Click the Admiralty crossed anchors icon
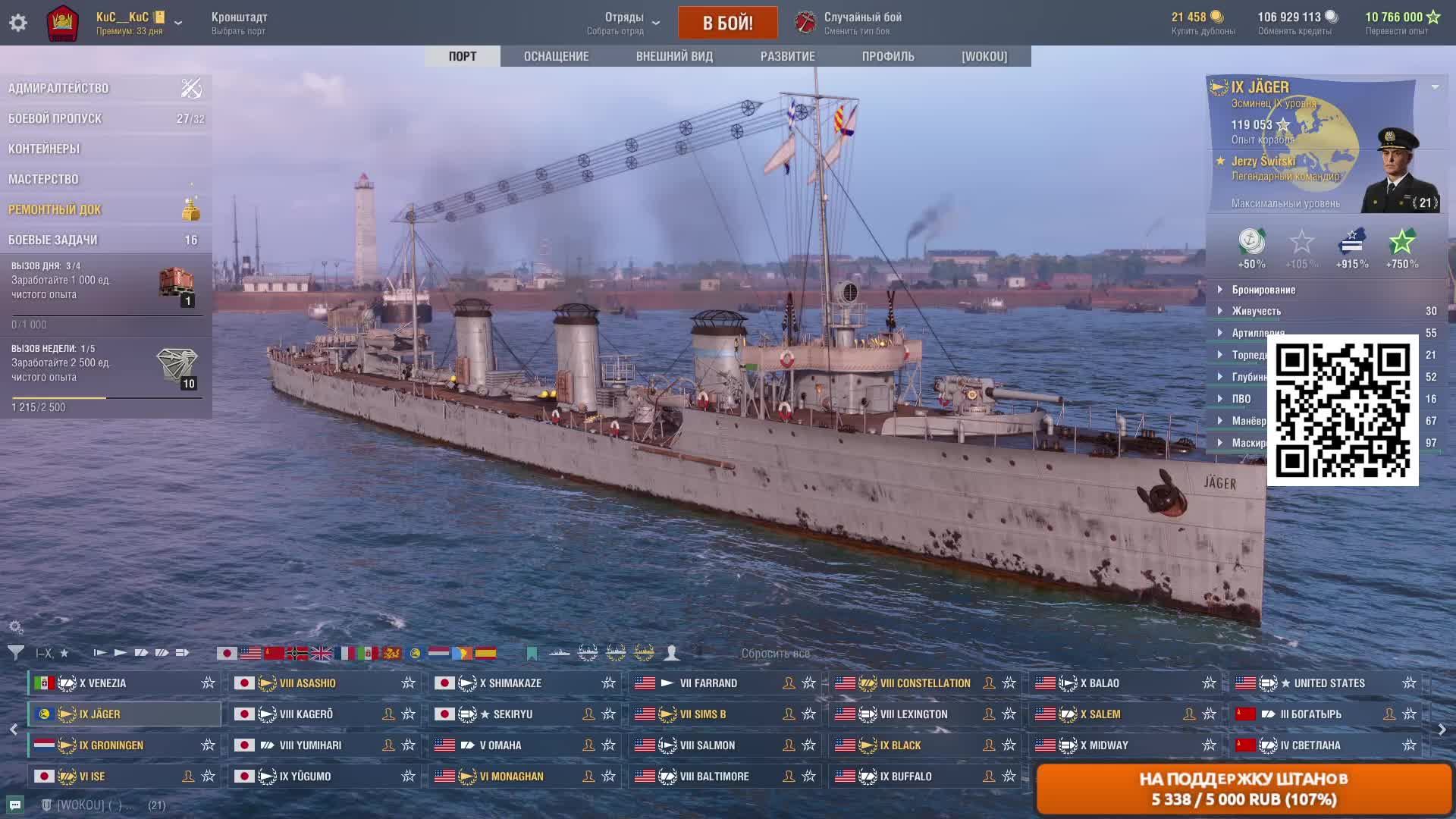The width and height of the screenshot is (1456, 819). [191, 88]
